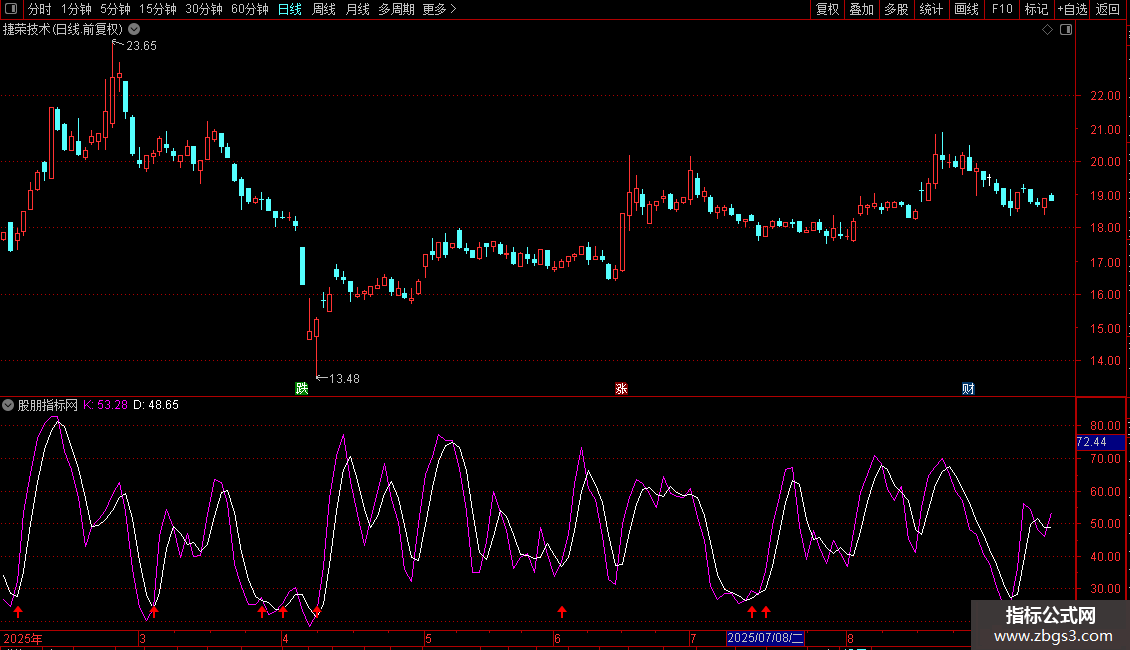
Task: Click month 7 on time axis
Action: pyautogui.click(x=693, y=638)
